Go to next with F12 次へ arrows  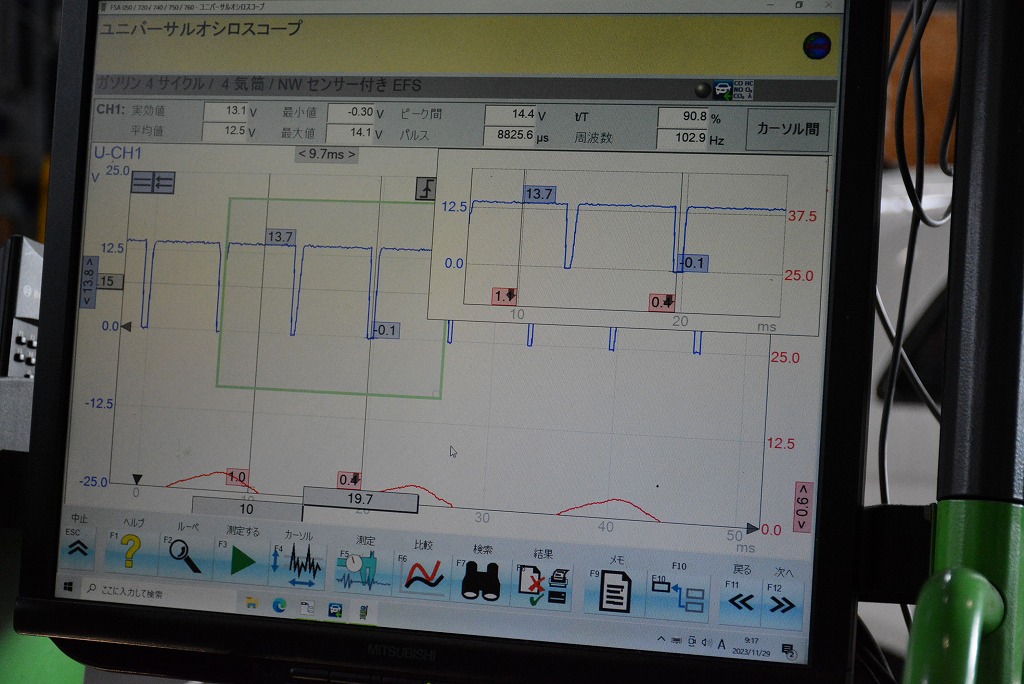[782, 605]
